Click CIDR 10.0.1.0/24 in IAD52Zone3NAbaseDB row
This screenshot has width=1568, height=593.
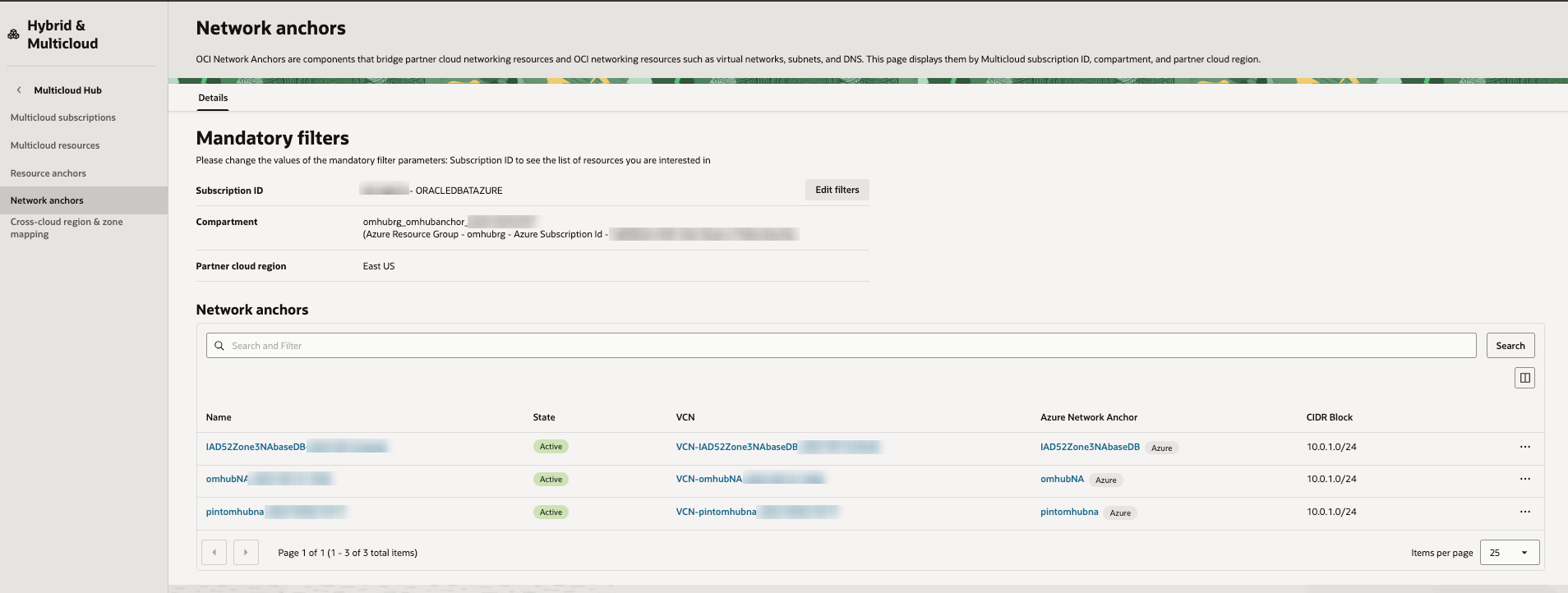(1331, 447)
